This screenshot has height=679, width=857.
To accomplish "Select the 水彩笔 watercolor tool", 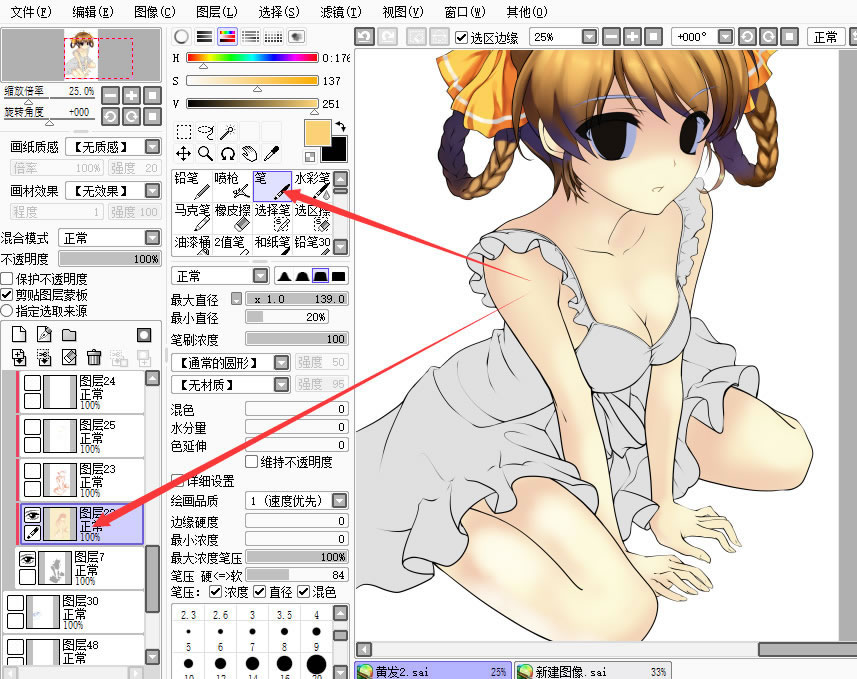I will pyautogui.click(x=313, y=185).
